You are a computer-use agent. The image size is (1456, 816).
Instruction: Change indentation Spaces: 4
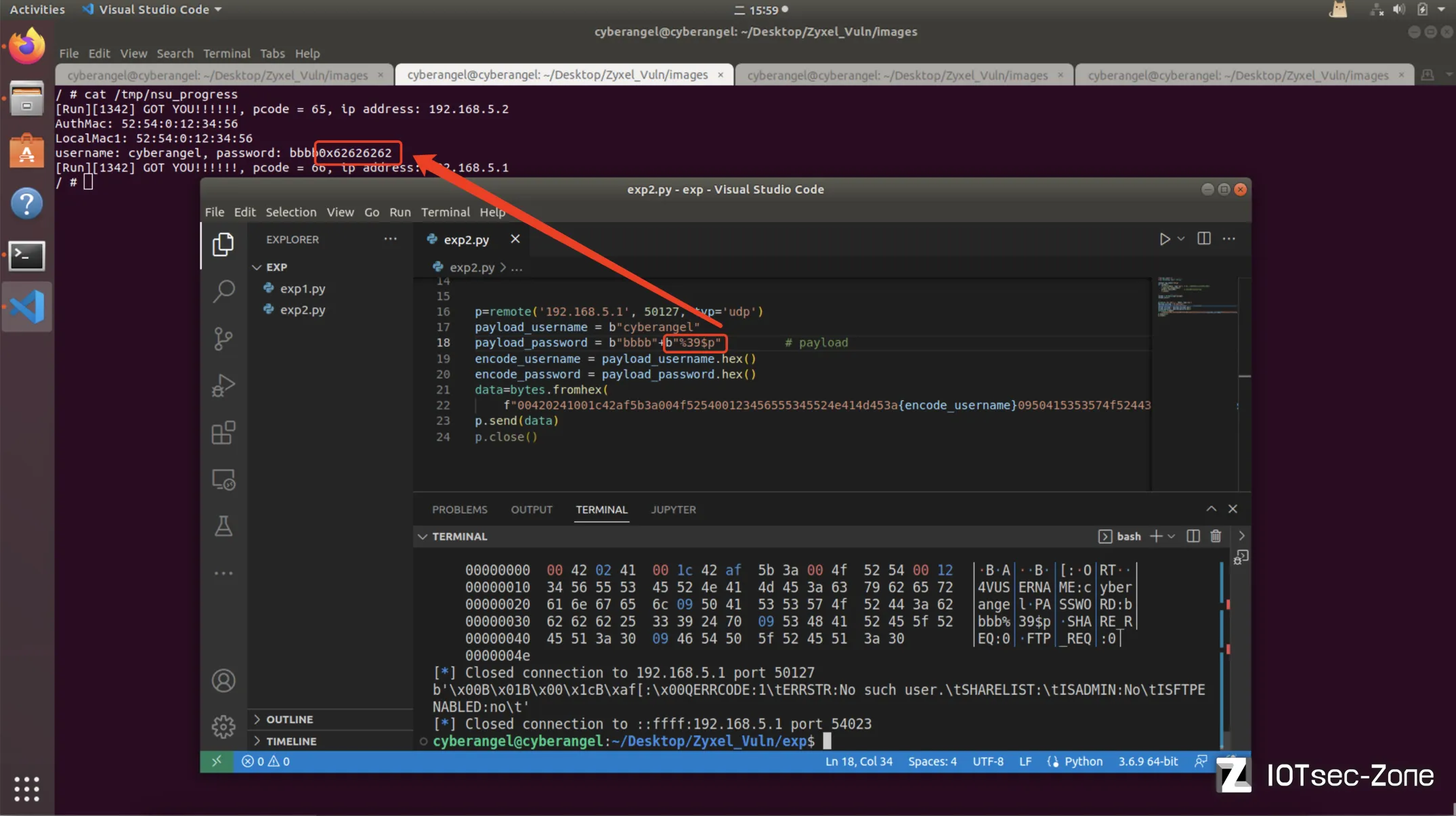pos(932,761)
